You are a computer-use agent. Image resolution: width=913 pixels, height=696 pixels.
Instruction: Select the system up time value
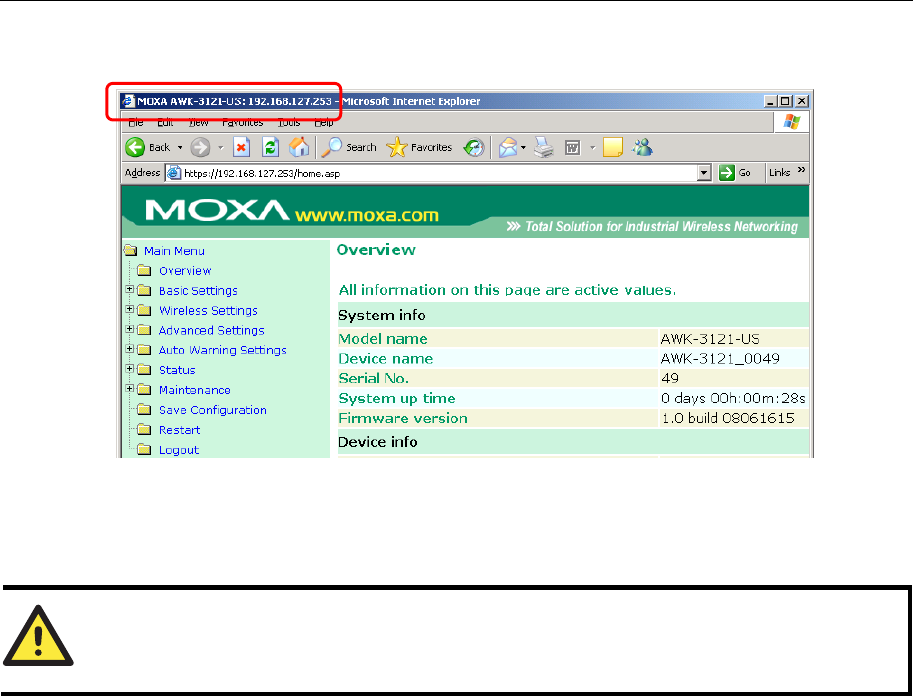[x=734, y=398]
